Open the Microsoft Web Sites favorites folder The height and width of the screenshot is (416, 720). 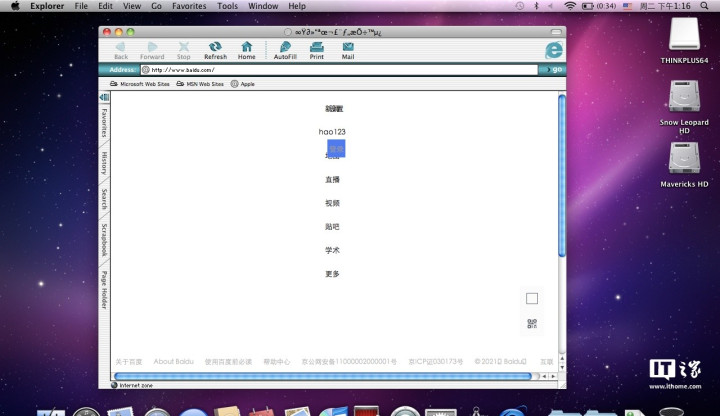[140, 84]
